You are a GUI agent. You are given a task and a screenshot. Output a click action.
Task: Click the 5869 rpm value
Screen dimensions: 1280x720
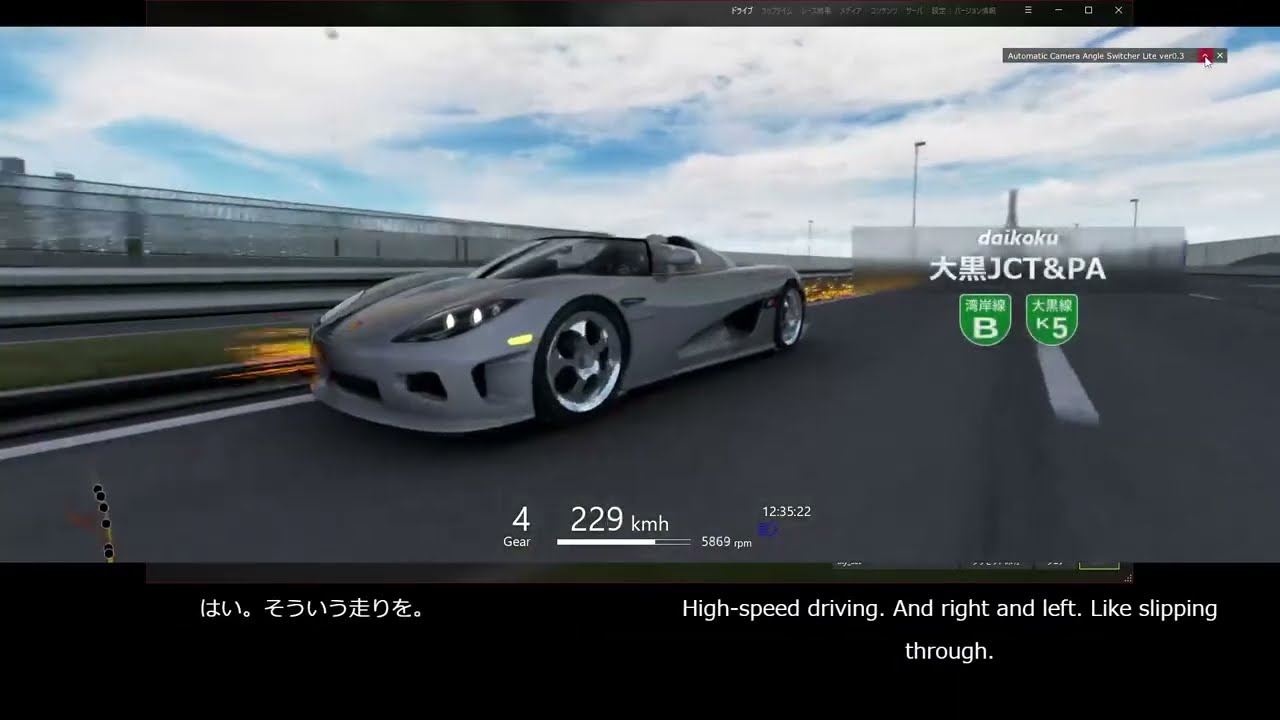click(x=726, y=542)
